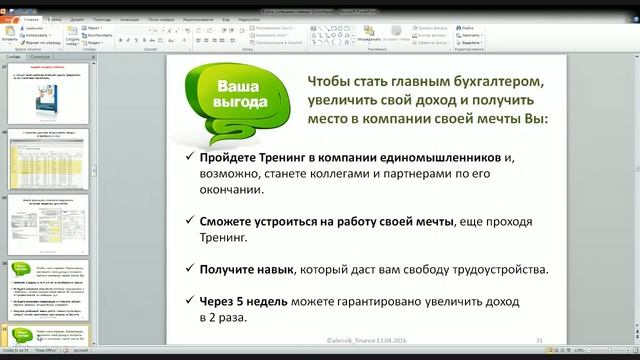
Task: Click the character spacing icon in Font group
Action: click(160, 40)
